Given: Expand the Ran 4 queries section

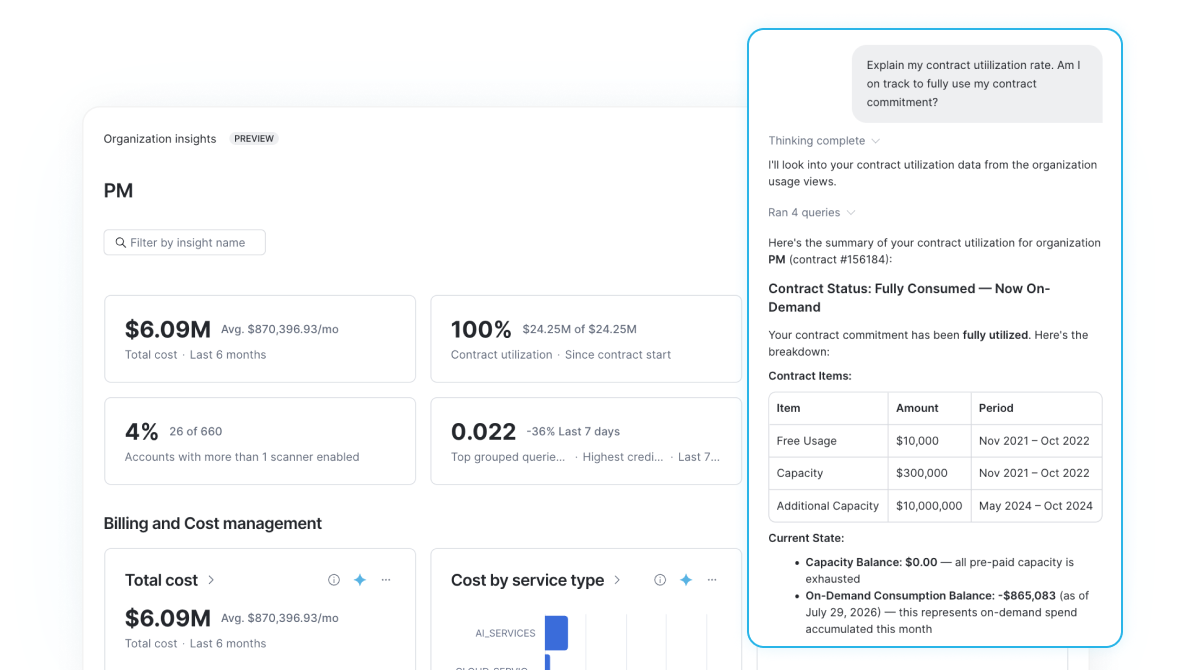Looking at the screenshot, I should point(812,212).
